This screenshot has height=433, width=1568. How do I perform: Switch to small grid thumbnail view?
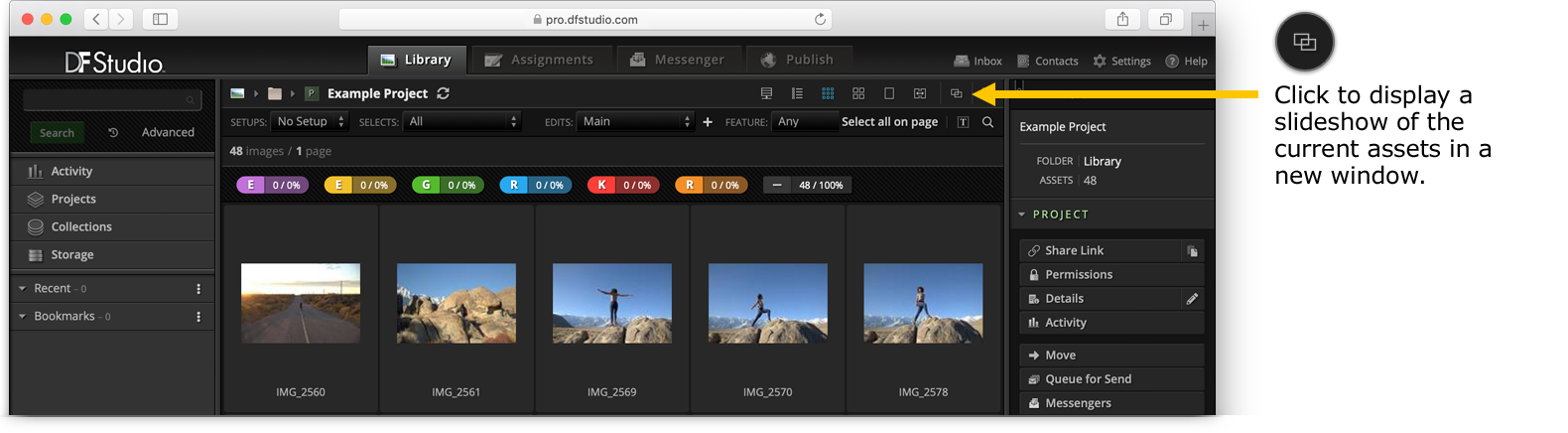click(828, 93)
